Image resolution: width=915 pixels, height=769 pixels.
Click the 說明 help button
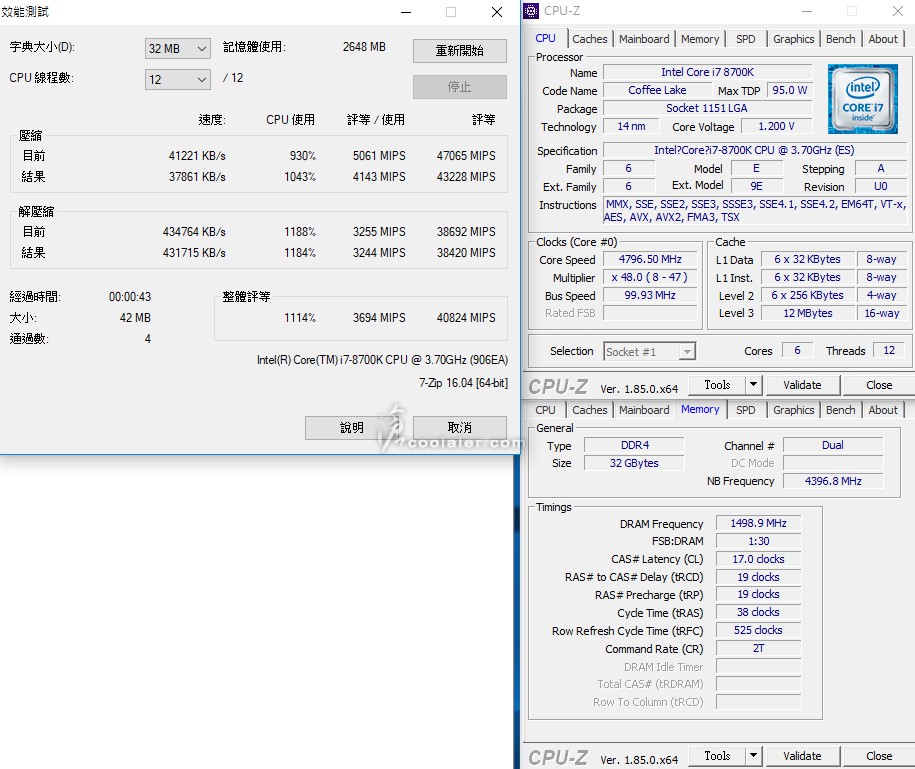(x=351, y=428)
